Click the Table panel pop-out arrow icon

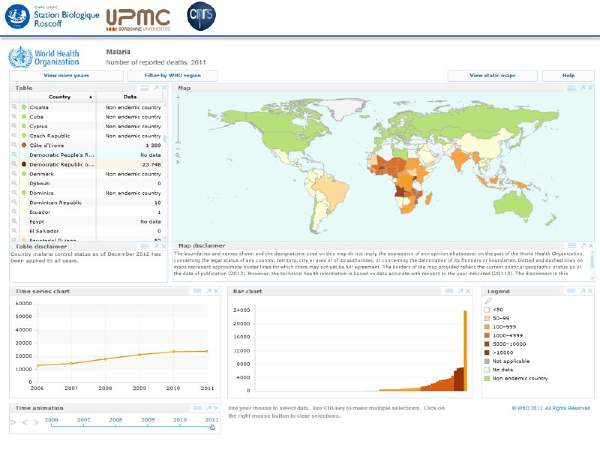157,88
